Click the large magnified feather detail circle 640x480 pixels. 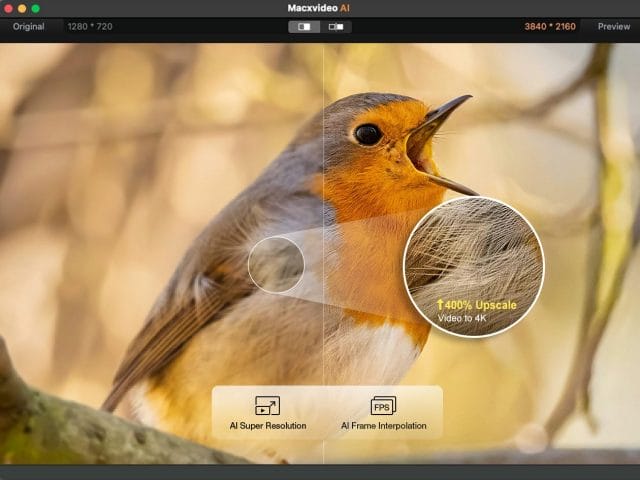tap(473, 250)
